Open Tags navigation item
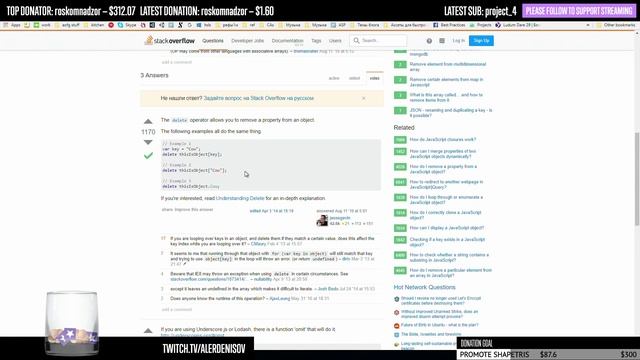Image resolution: width=640 pixels, height=360 pixels. click(x=316, y=41)
